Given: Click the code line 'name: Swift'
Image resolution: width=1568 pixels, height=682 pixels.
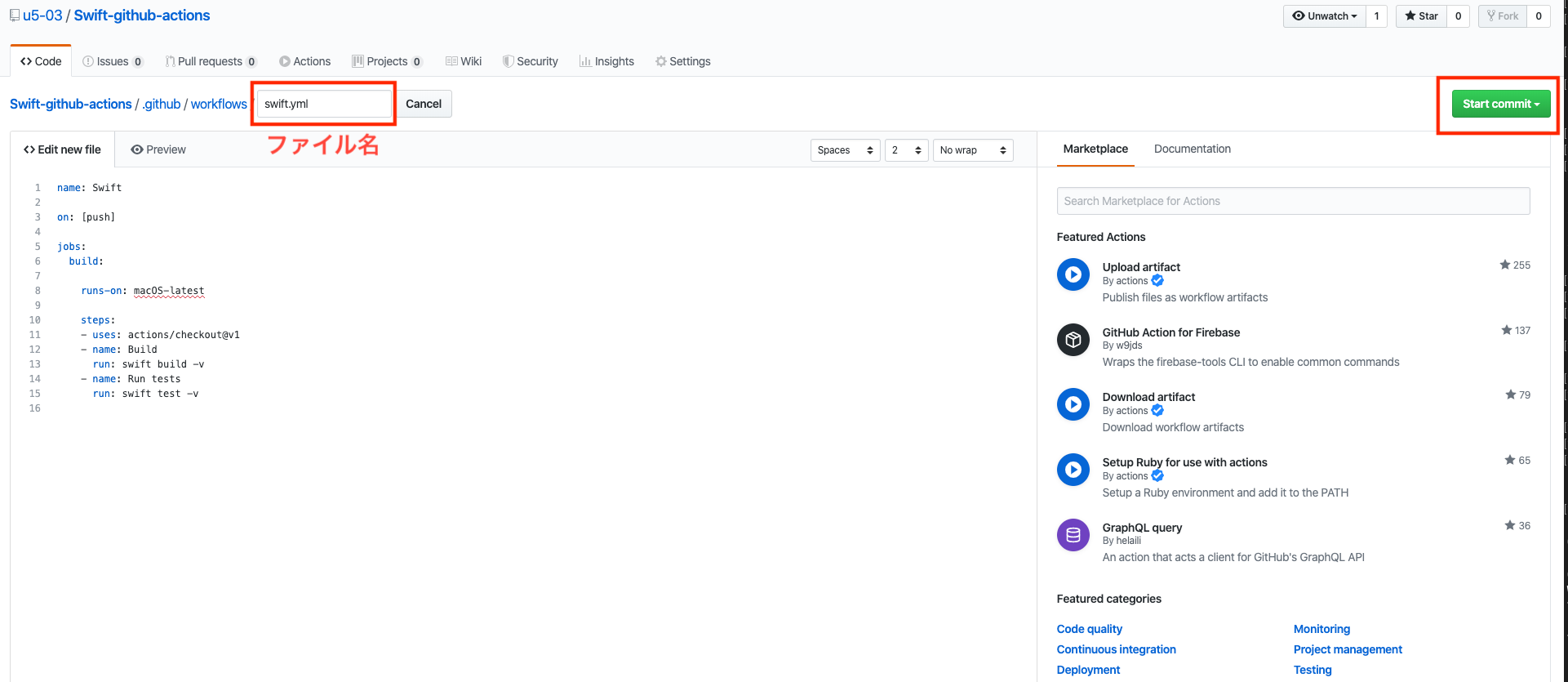Looking at the screenshot, I should (x=89, y=188).
